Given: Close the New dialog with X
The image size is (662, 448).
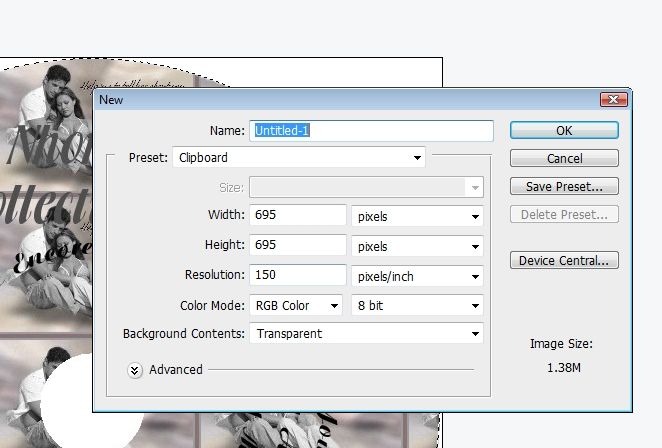Looking at the screenshot, I should tap(613, 99).
